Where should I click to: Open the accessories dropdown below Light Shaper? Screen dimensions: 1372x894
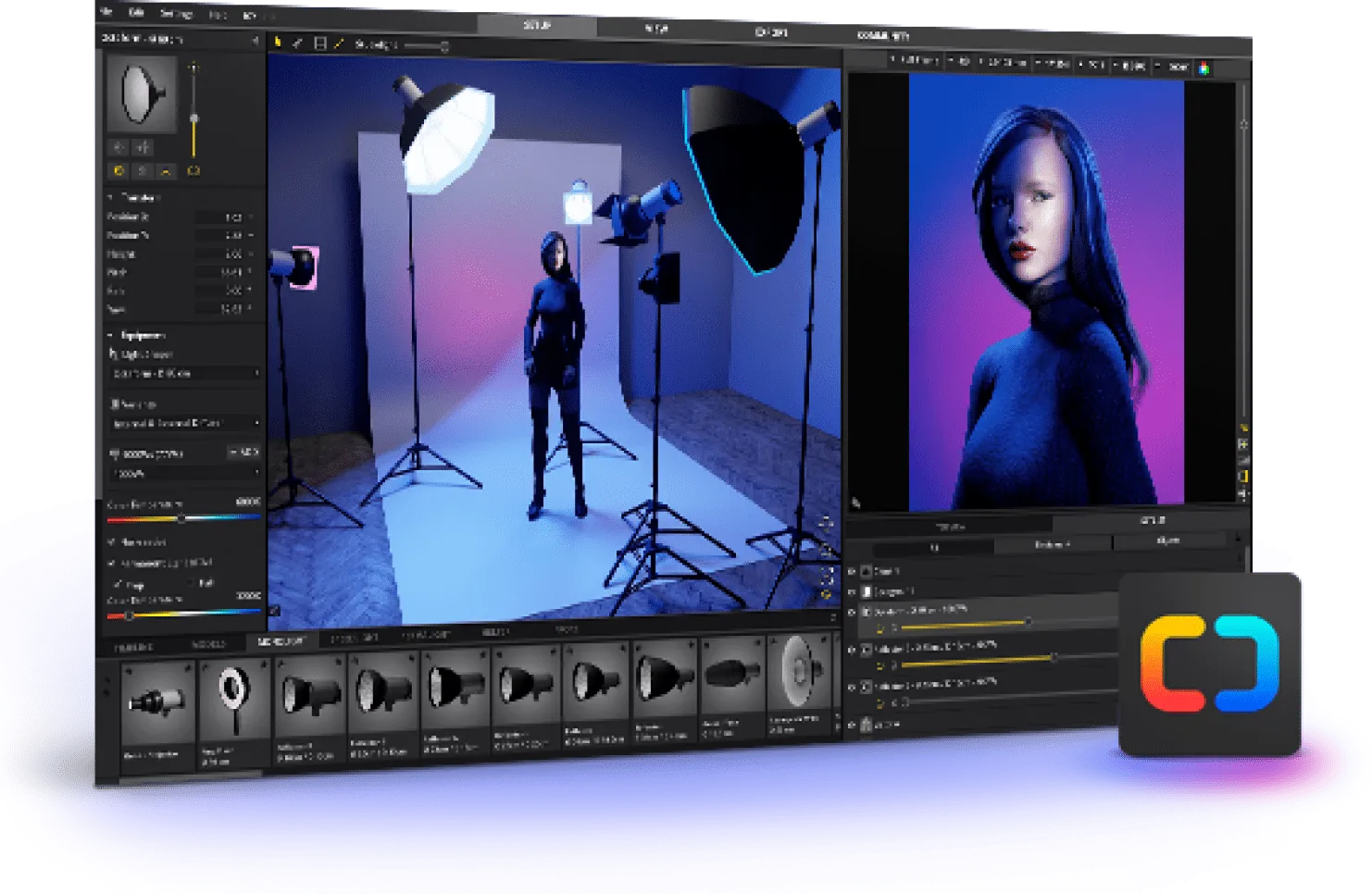click(x=183, y=424)
